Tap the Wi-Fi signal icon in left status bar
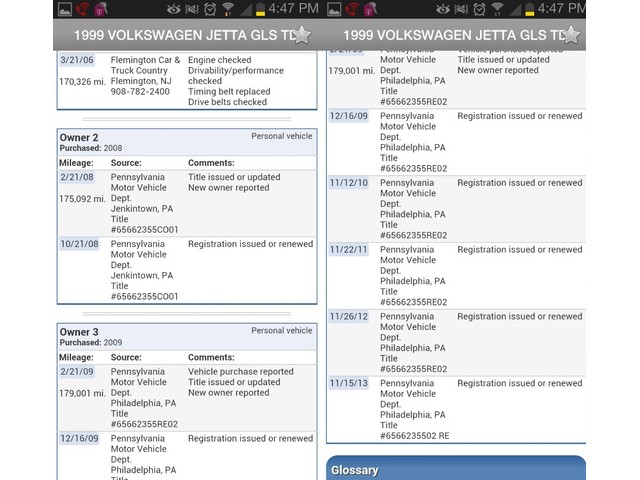The width and height of the screenshot is (640, 480). pos(228,9)
